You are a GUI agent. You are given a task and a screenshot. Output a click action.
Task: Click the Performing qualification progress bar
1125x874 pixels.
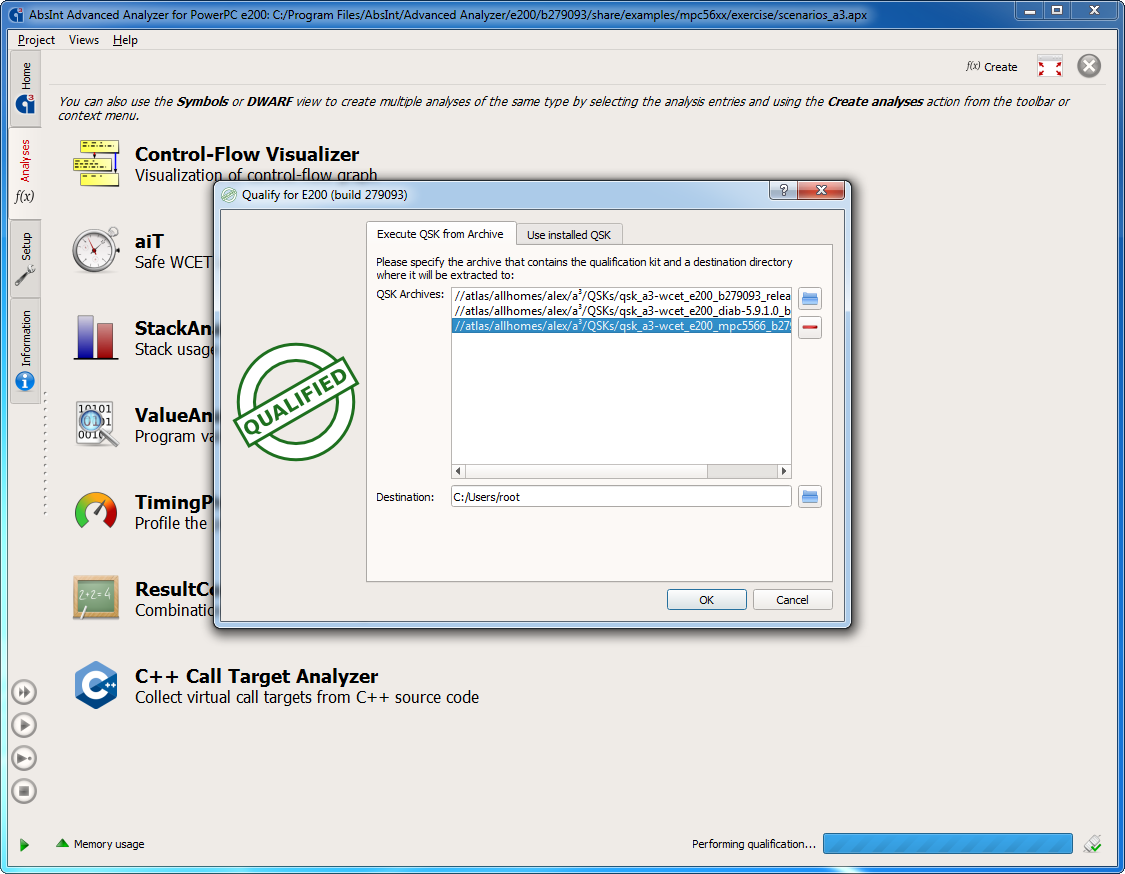947,844
